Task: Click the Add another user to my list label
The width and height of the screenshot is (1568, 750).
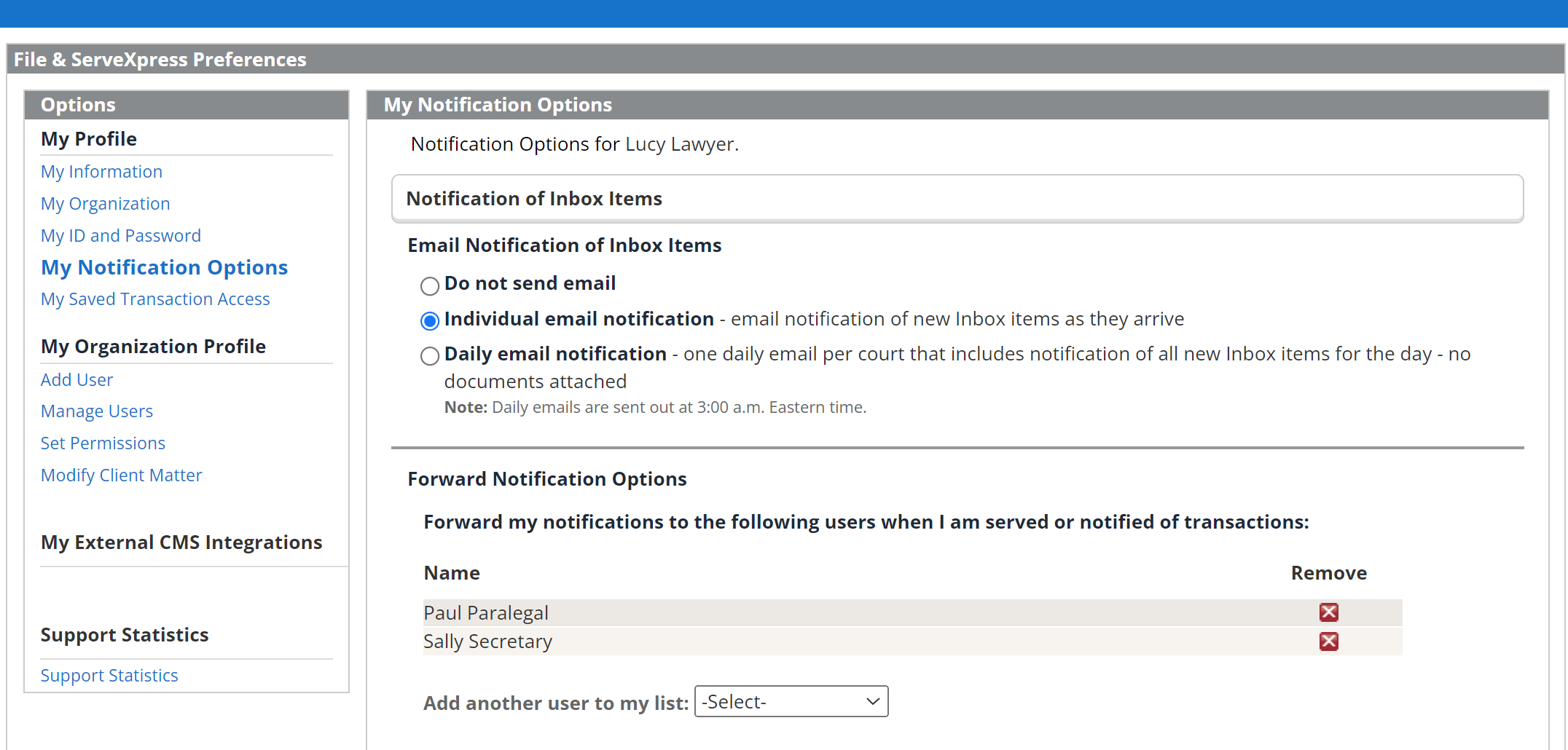Action: tap(556, 703)
